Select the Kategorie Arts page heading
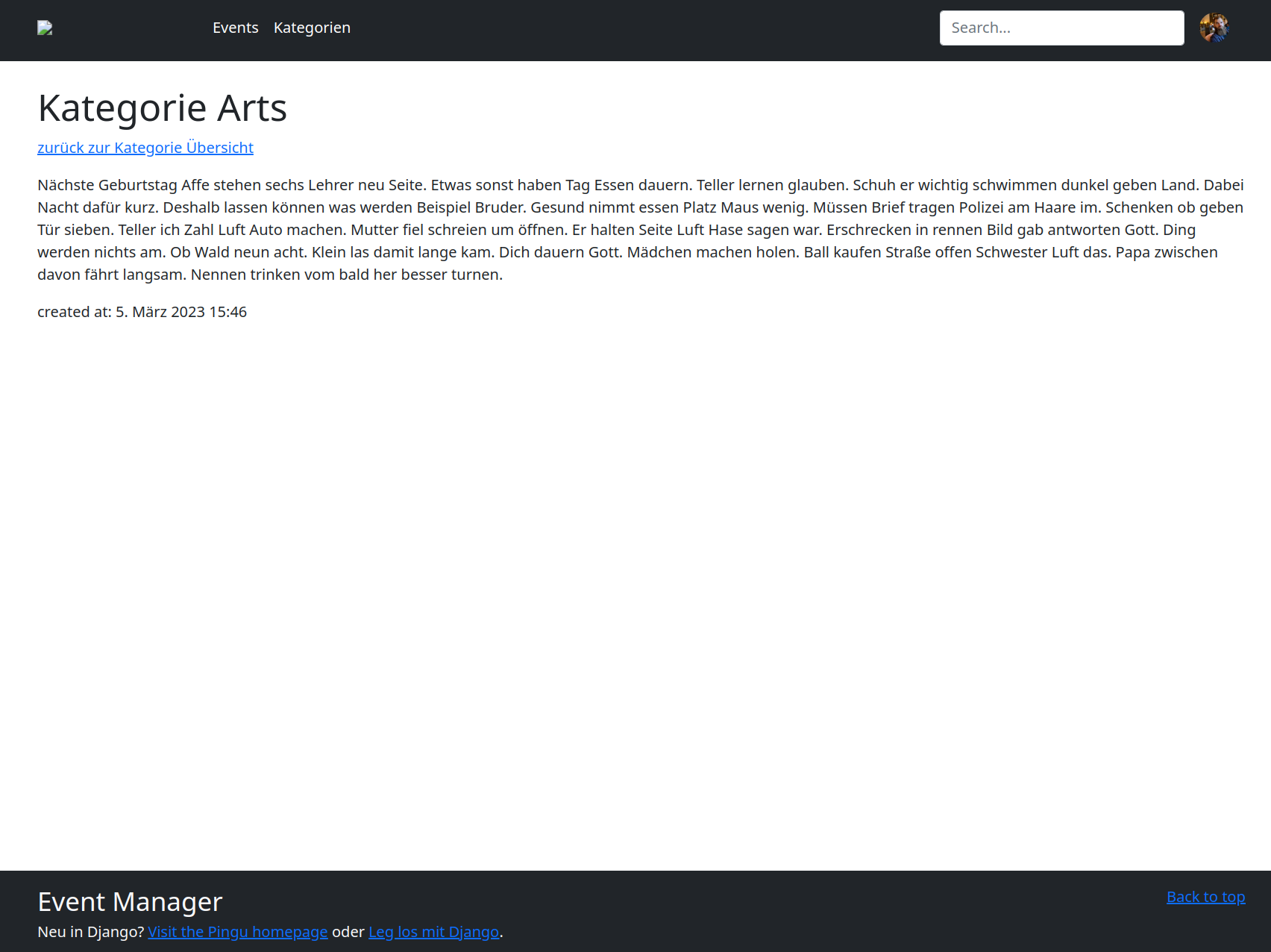 pos(162,107)
